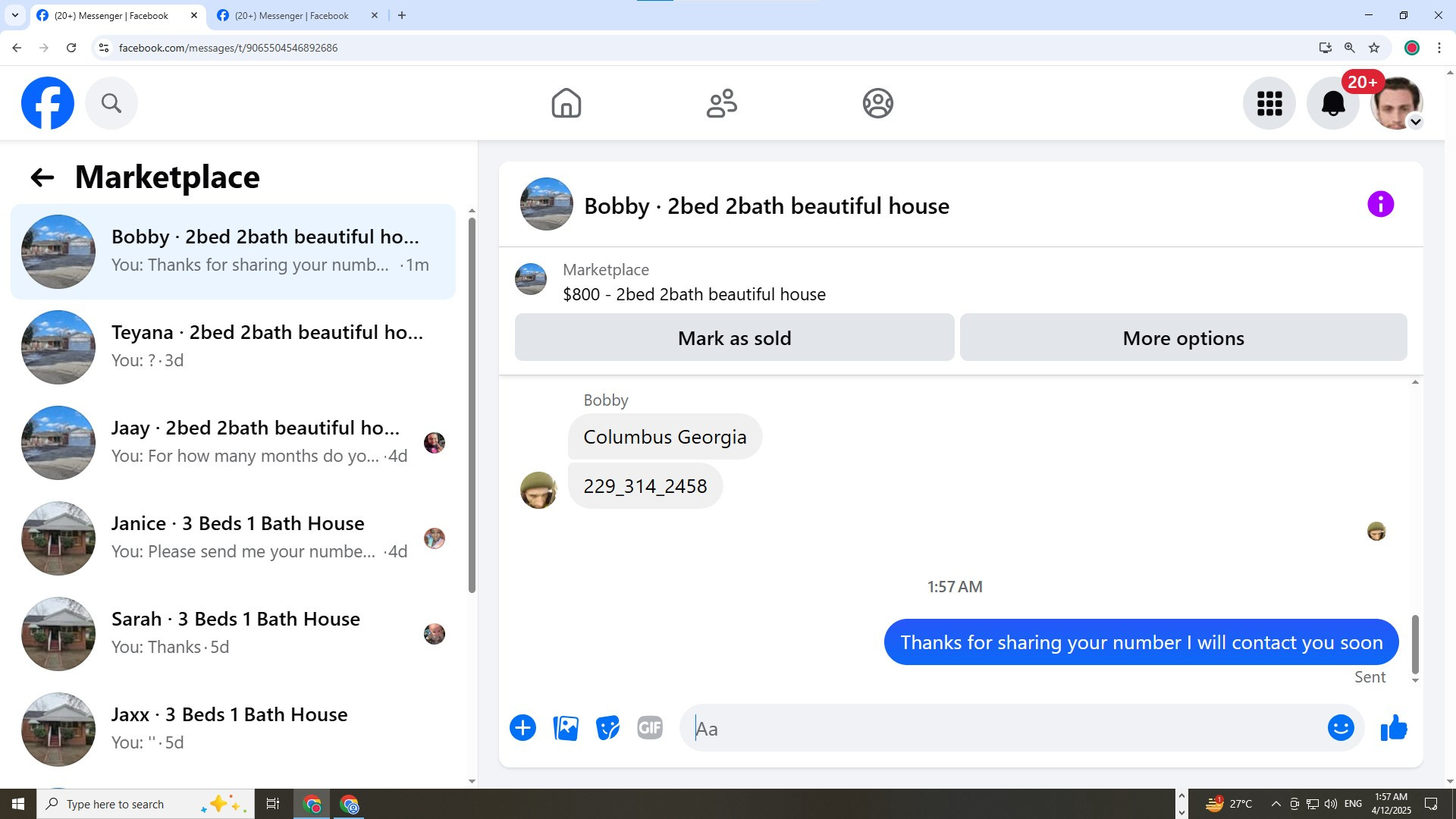
Task: Open the emoji picker smiley
Action: (1341, 728)
